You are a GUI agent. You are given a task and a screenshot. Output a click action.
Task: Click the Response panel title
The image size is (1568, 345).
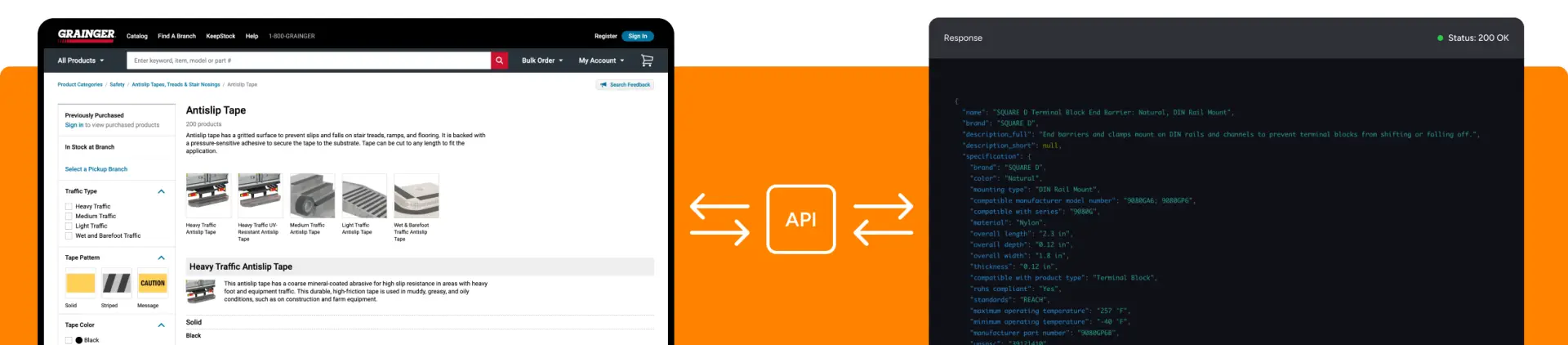[x=963, y=38]
